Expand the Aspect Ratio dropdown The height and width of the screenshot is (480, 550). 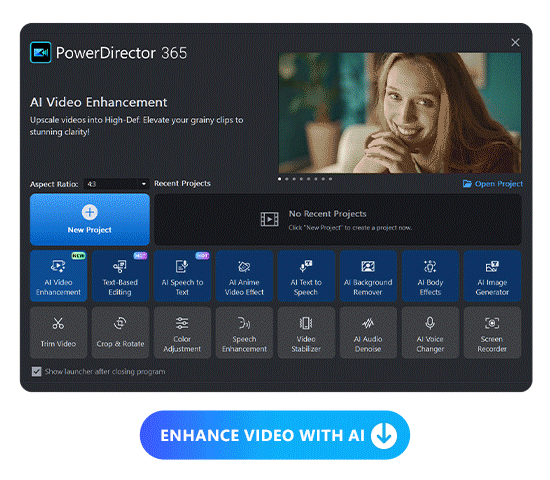pos(116,184)
